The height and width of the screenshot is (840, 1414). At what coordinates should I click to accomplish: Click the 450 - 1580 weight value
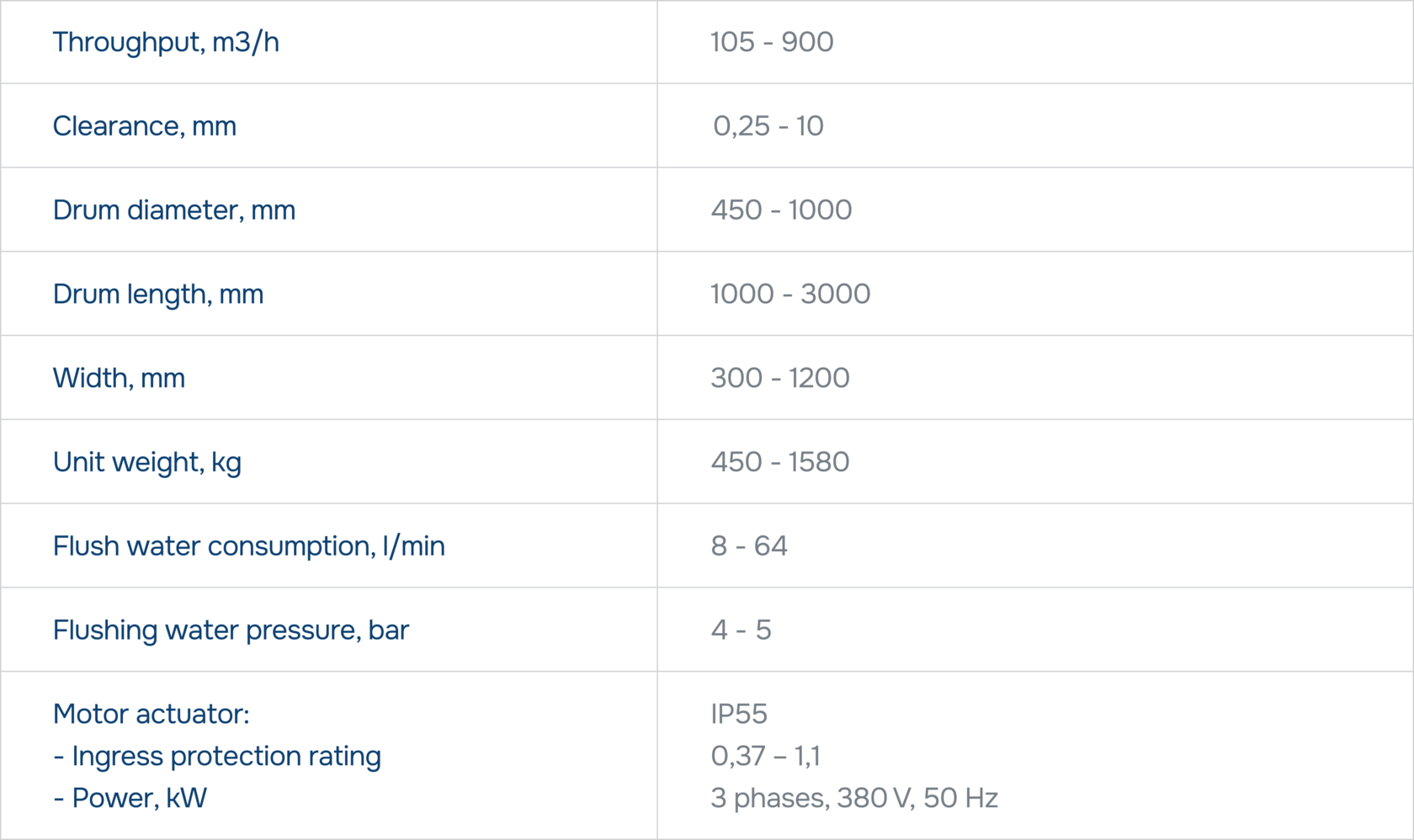(780, 462)
